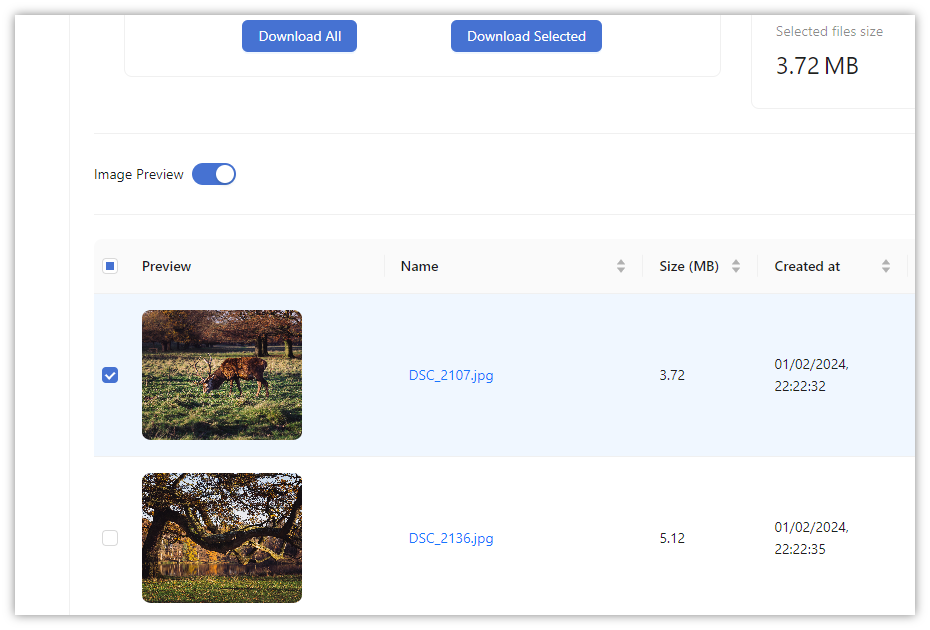The width and height of the screenshot is (930, 630).
Task: Sort the table by Size (MB) arrows
Action: coord(735,266)
